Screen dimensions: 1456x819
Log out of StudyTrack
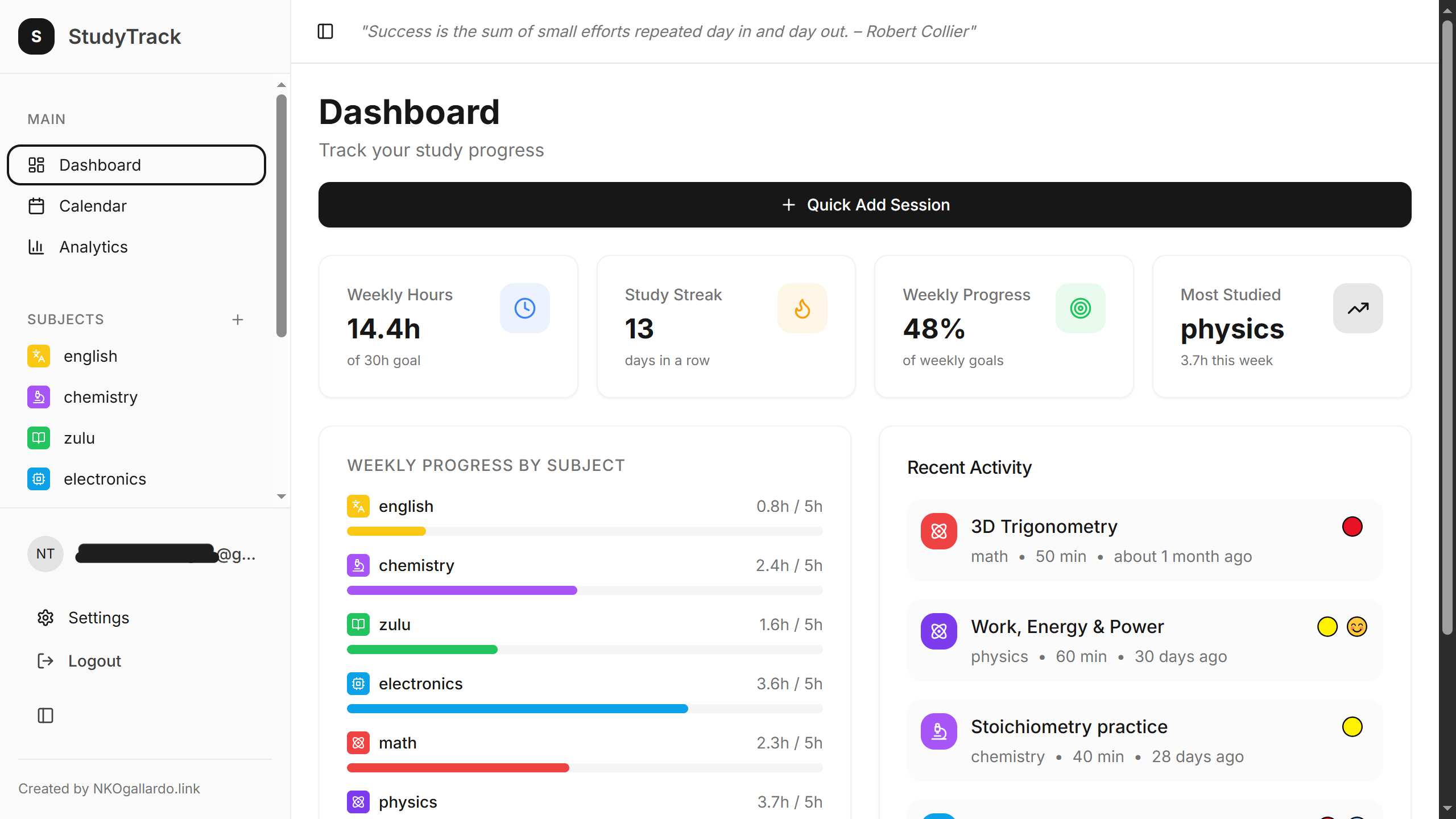coord(79,661)
